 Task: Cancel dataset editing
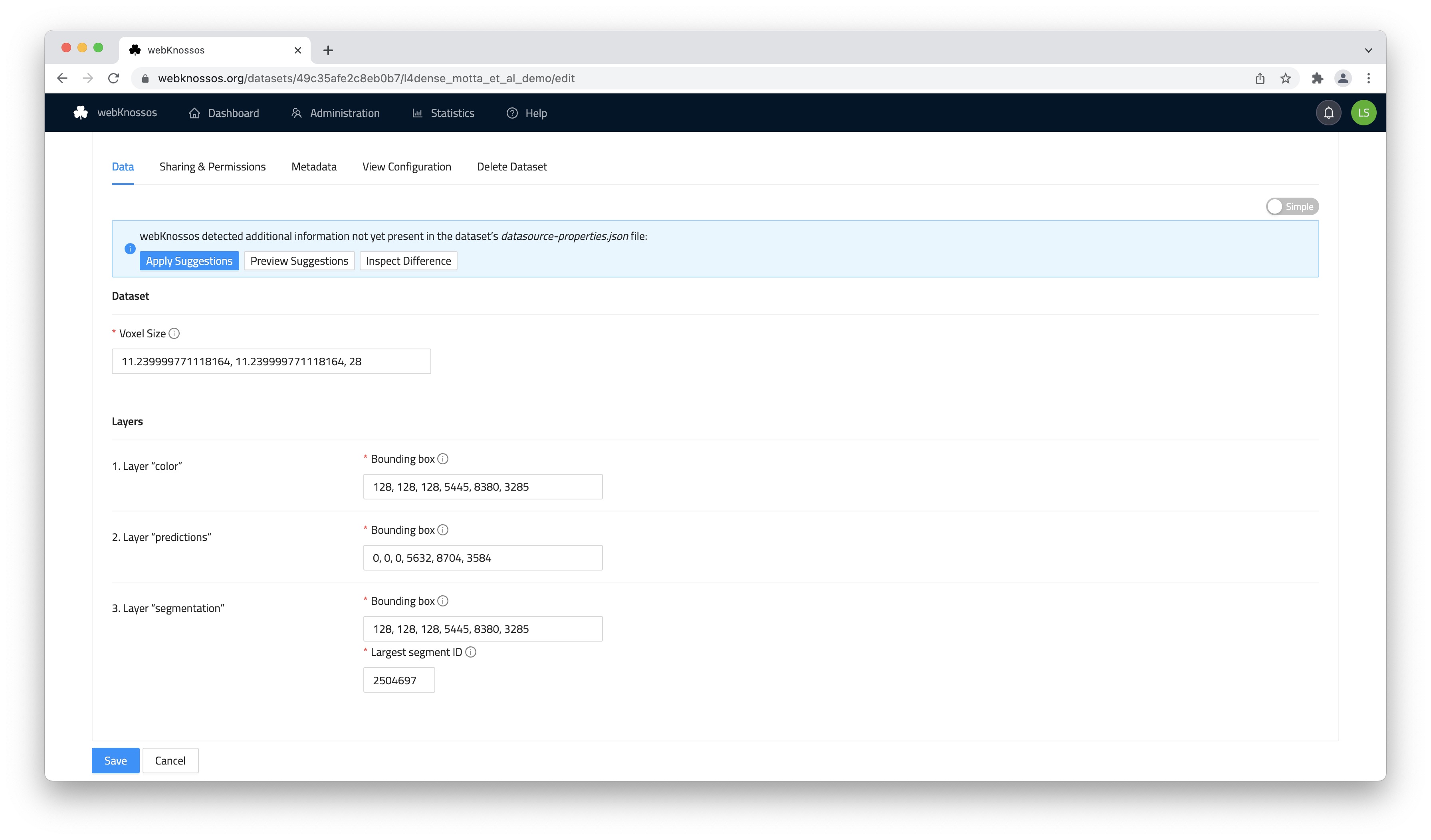tap(170, 761)
